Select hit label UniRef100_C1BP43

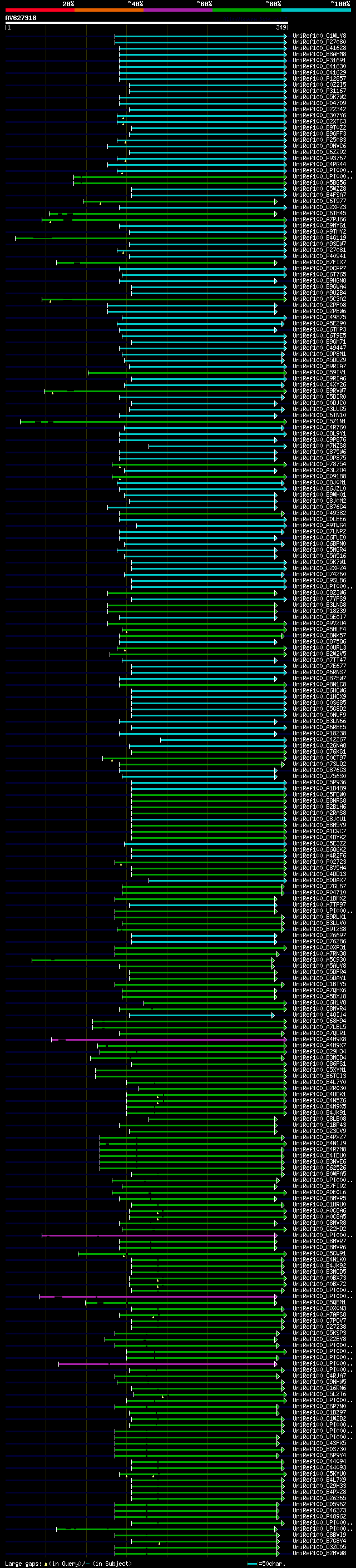tap(319, 1125)
